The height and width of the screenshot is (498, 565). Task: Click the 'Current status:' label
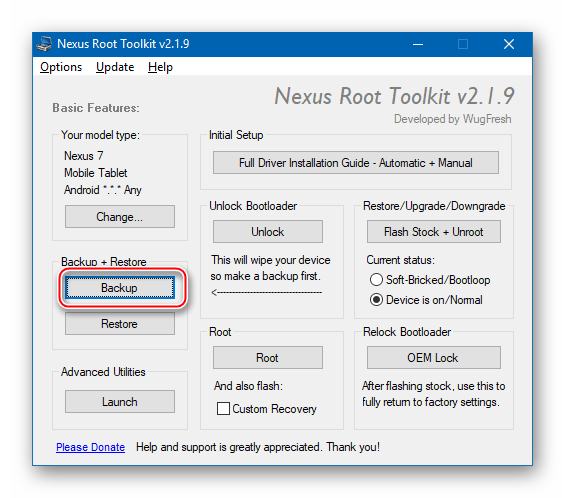401,260
